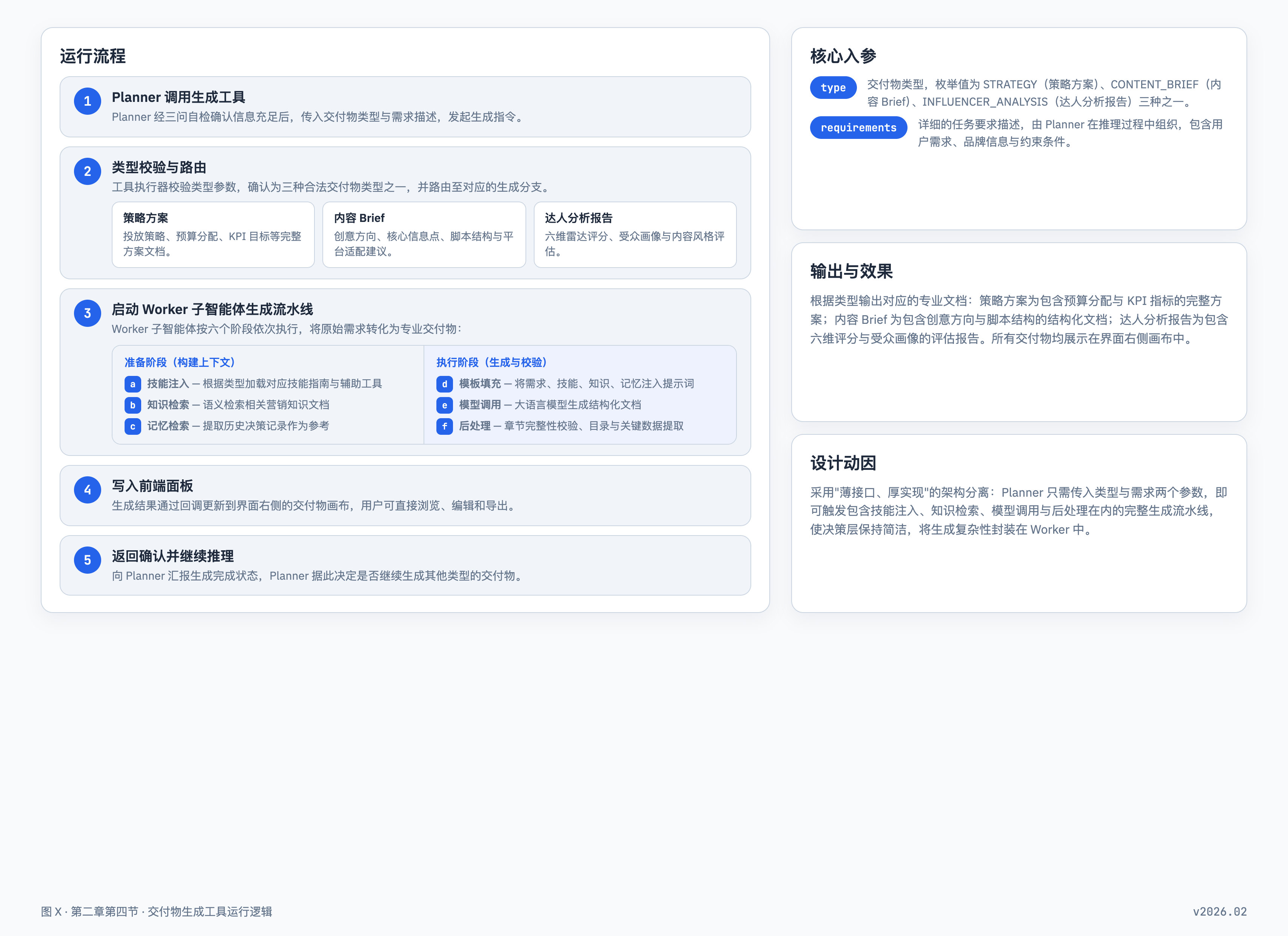Expand the 执行阶段（生成与校验）section
1288x936 pixels.
[x=492, y=362]
